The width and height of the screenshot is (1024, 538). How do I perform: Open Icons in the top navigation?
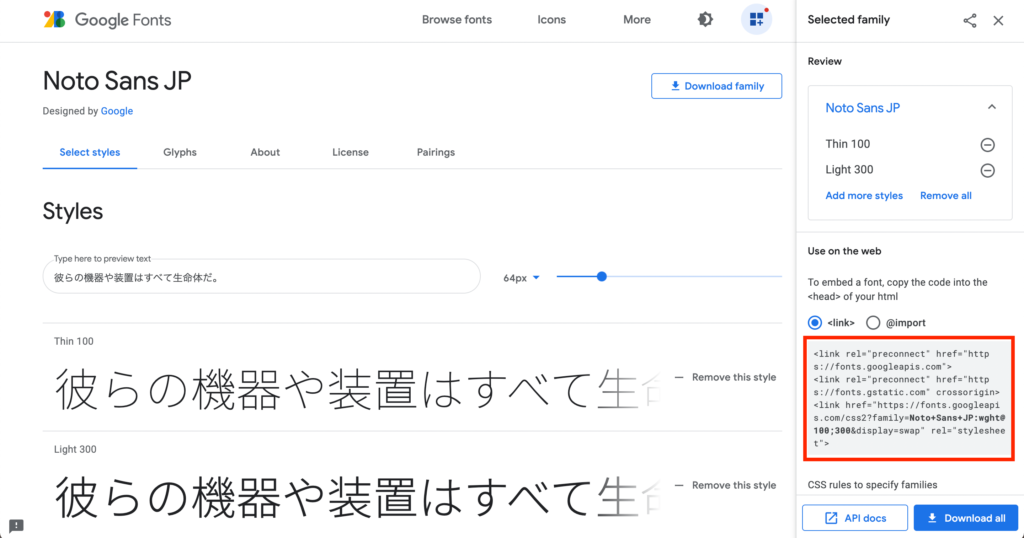pyautogui.click(x=551, y=20)
